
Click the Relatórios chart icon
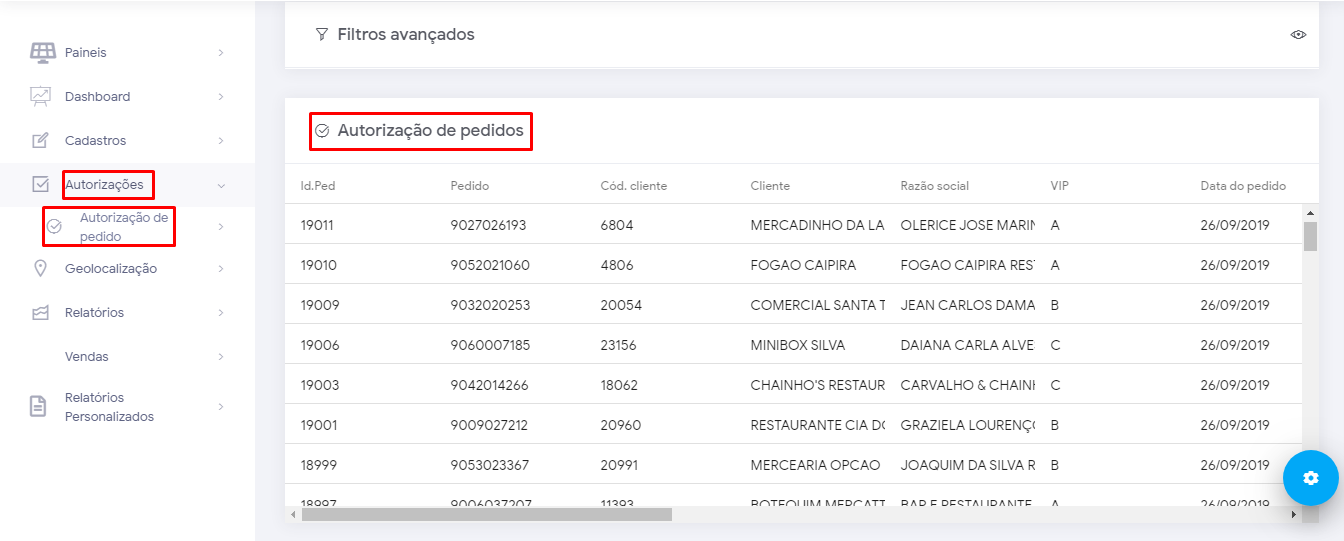pos(40,312)
